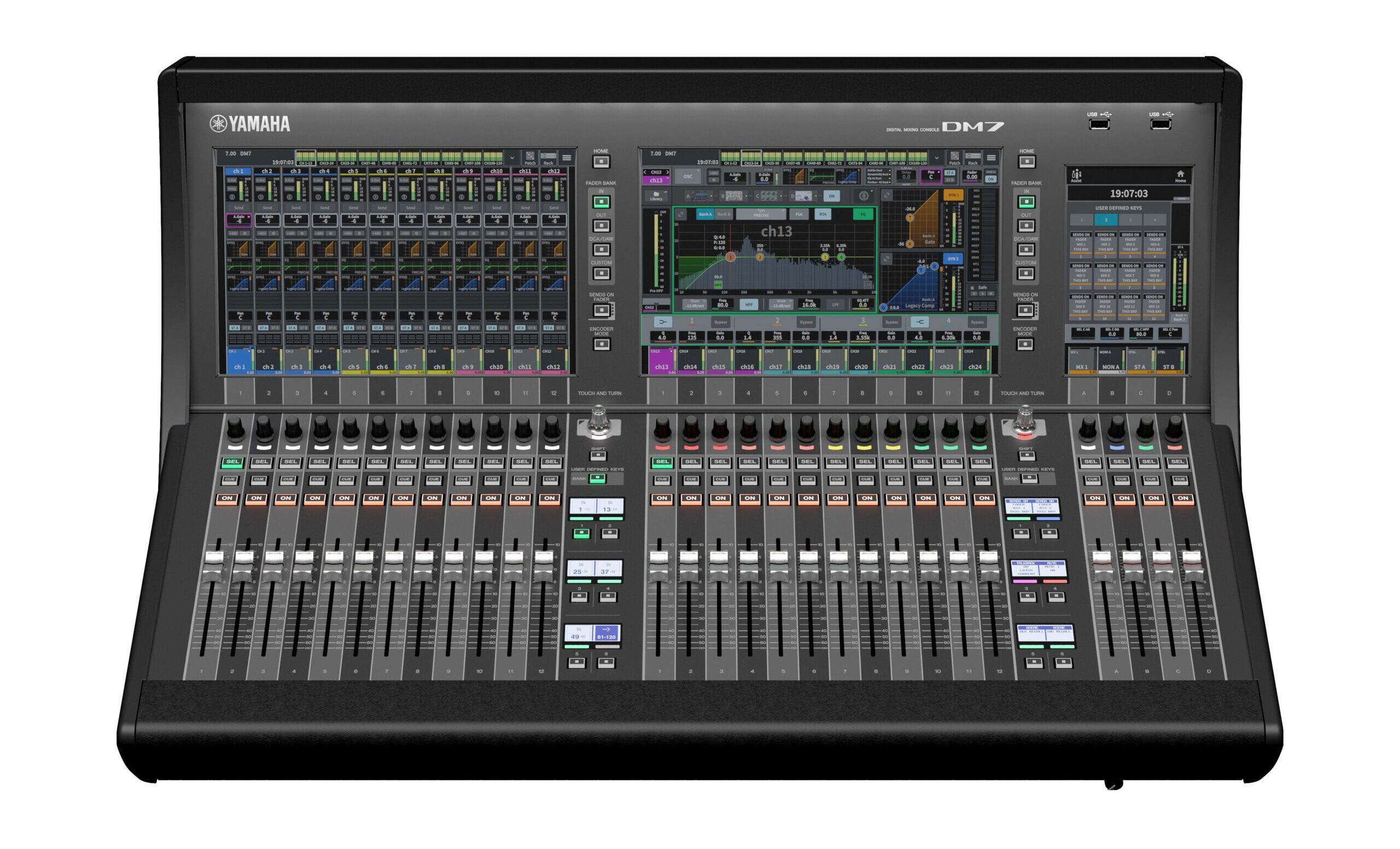Toggle the HPF button on ch13 EQ
Viewport: 1400px width, 849px height.
pos(749,305)
